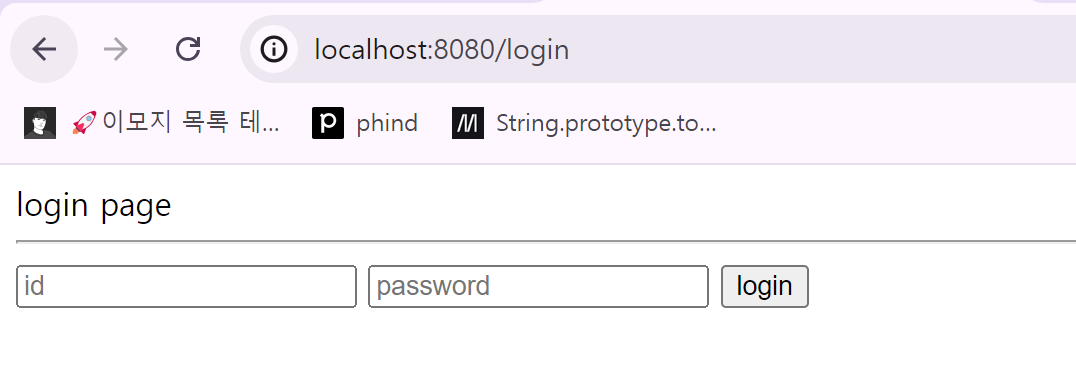Click the rocket emoji on the bookmark
This screenshot has width=1076, height=371.
click(84, 123)
